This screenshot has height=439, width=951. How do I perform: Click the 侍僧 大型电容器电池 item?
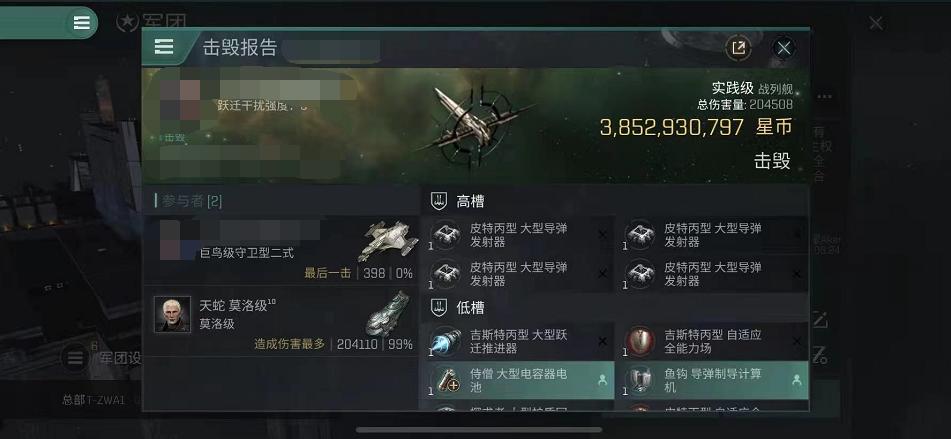pos(517,380)
